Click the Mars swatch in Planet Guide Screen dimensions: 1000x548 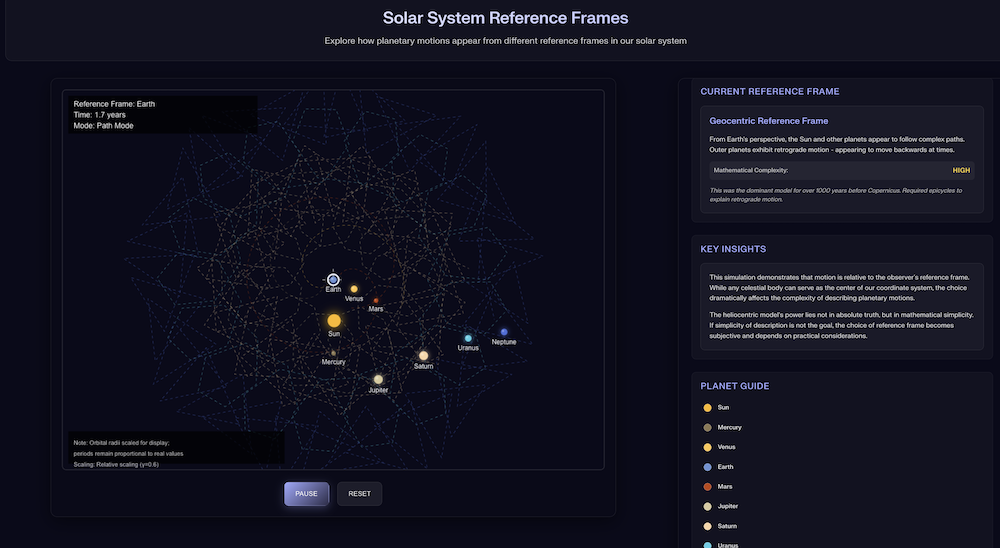[708, 486]
